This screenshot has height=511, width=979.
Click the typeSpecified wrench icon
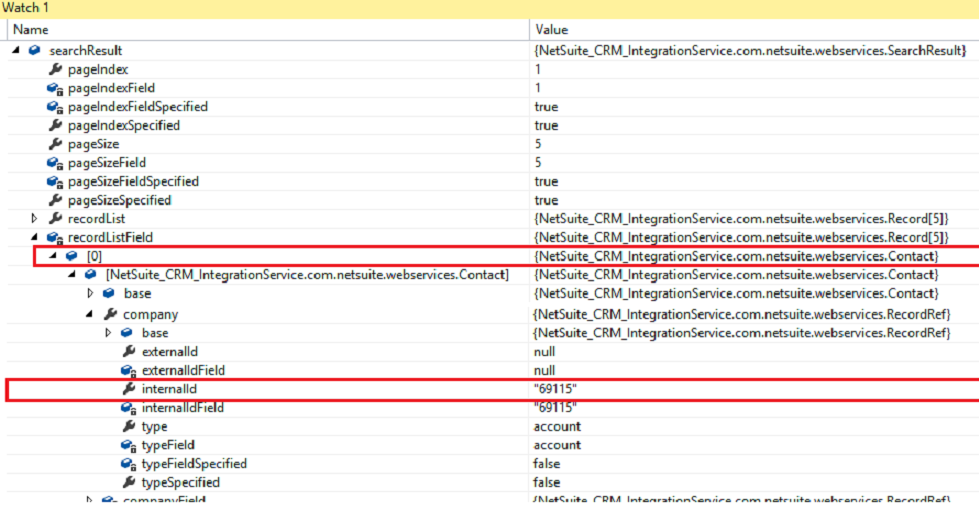click(129, 482)
